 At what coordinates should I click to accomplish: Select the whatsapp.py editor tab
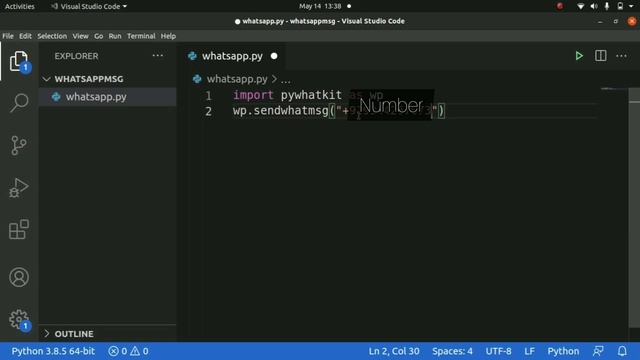(232, 56)
